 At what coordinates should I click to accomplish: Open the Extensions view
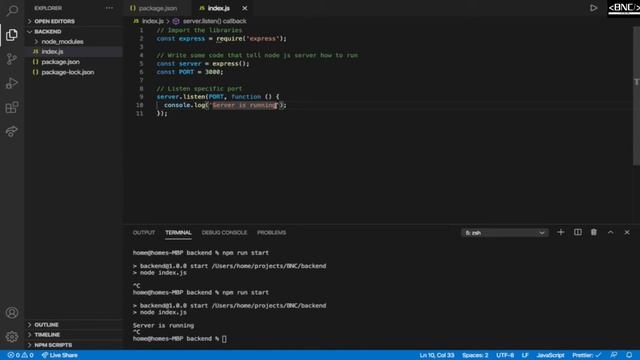pos(12,107)
